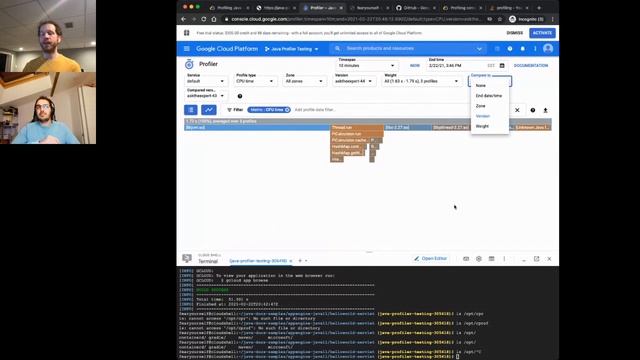The image size is (640, 360).
Task: Open Cloud Shell in a new window
Action: pyautogui.click(x=537, y=259)
